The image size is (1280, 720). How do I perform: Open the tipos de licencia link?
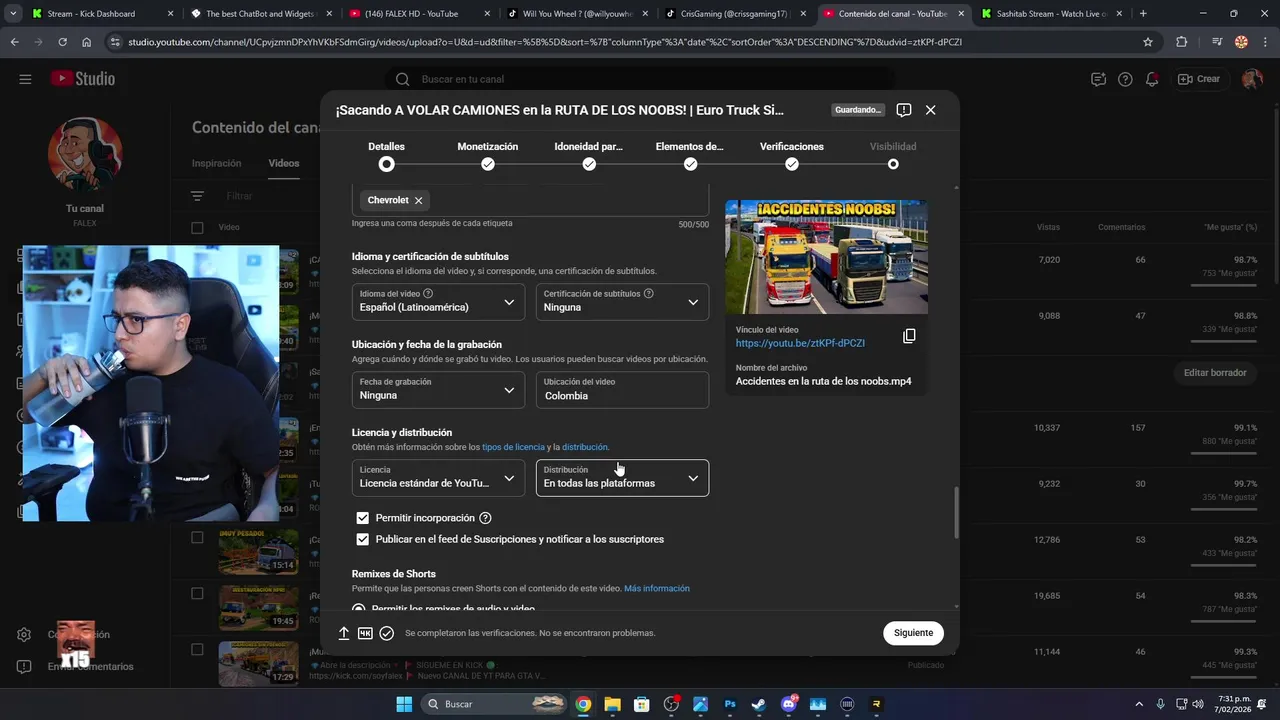(513, 447)
